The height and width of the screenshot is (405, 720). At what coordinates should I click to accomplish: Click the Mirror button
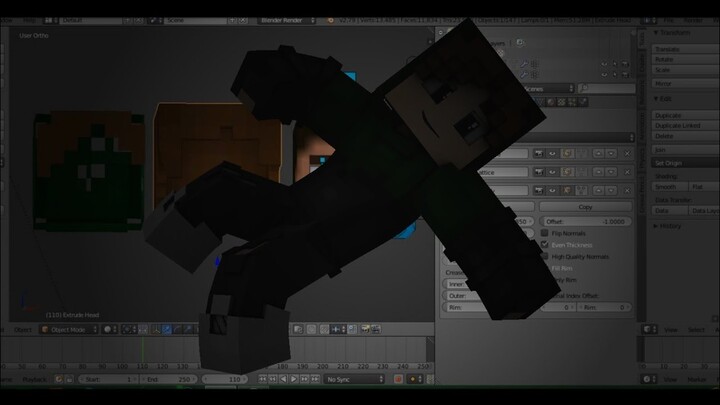(x=685, y=84)
